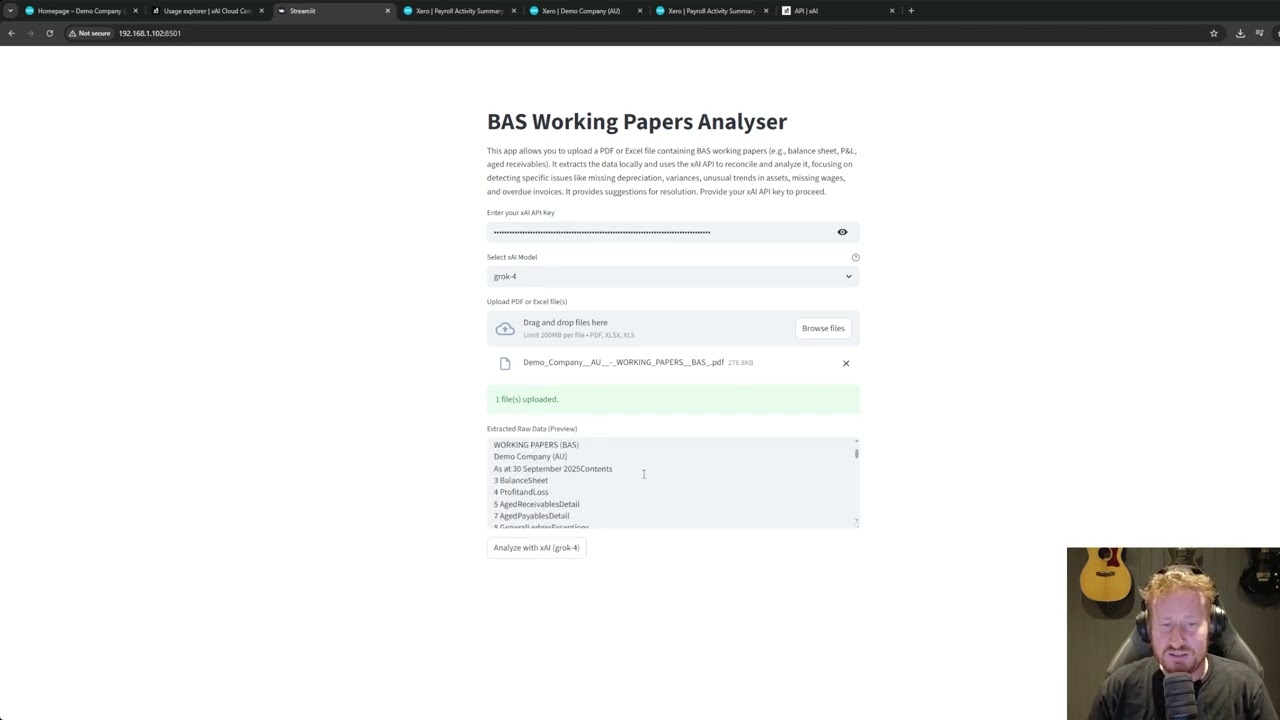
Task: Go back with the browser back arrow
Action: [11, 33]
